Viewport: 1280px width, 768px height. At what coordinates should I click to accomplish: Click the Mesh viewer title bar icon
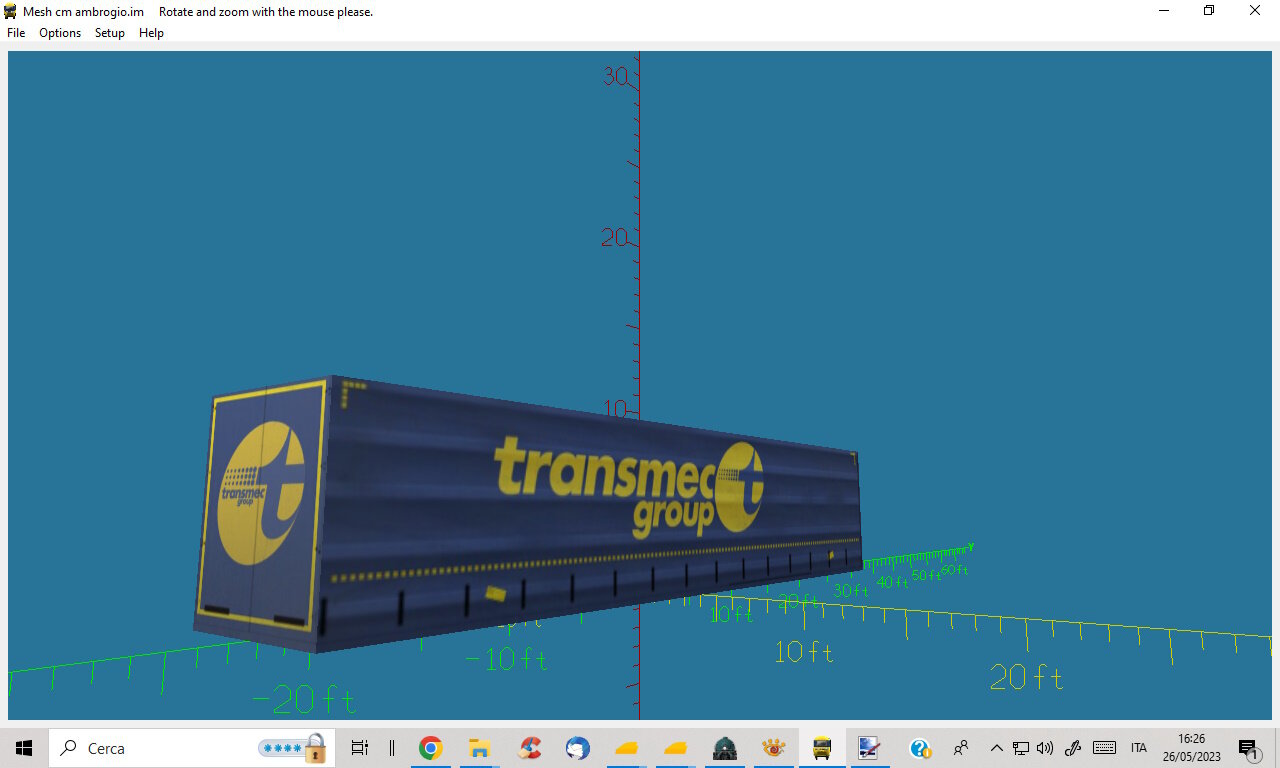(11, 12)
